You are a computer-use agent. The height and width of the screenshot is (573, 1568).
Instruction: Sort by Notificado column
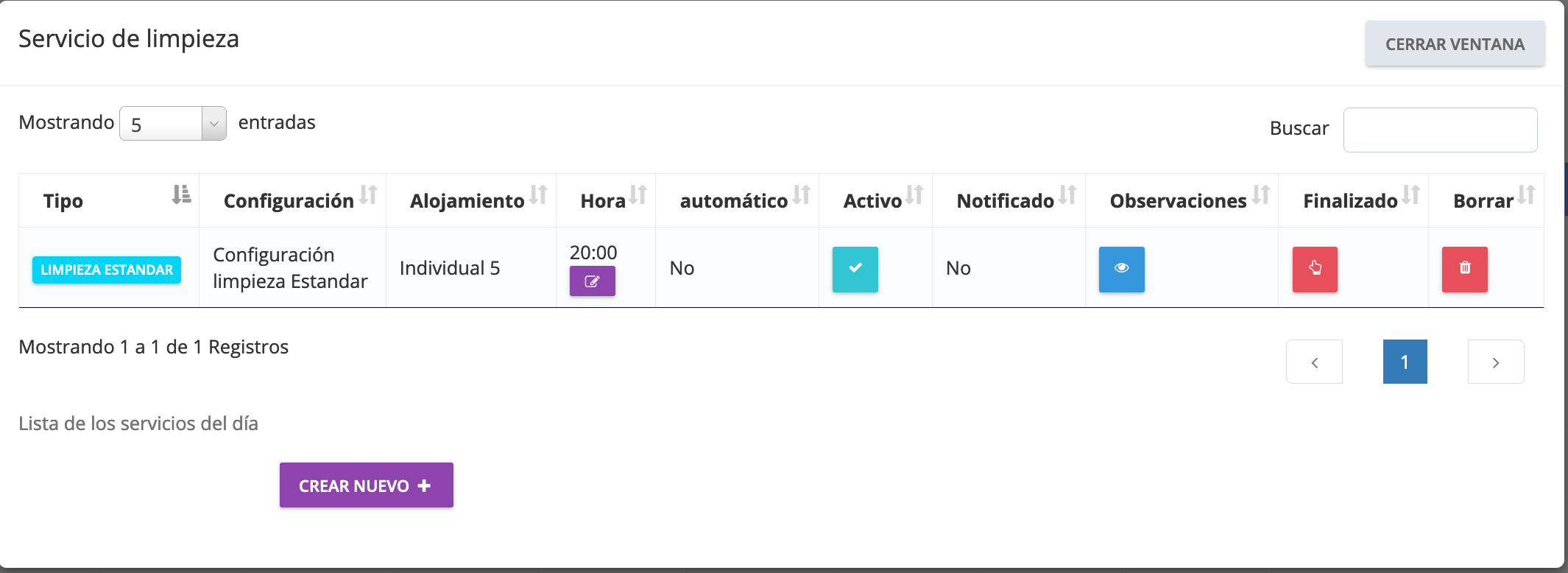1009,200
